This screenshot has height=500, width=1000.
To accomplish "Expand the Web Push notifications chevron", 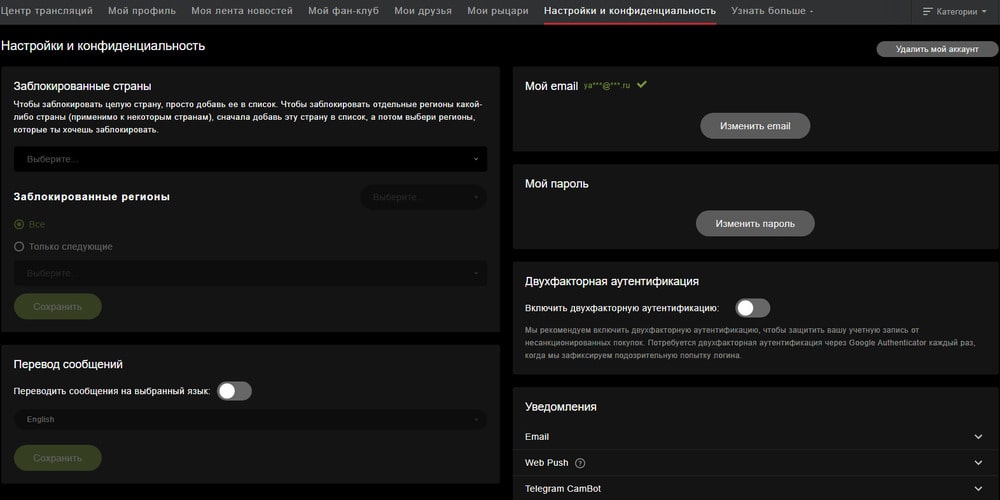I will pos(977,463).
